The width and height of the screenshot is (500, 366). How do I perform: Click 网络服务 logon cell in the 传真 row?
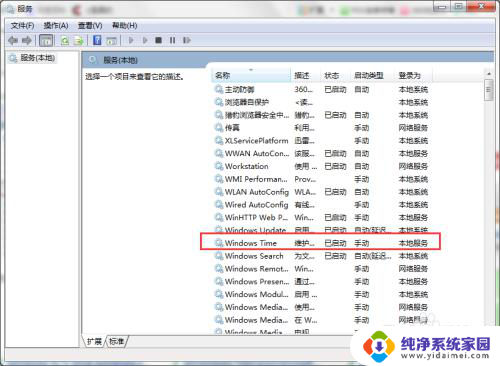pos(413,128)
